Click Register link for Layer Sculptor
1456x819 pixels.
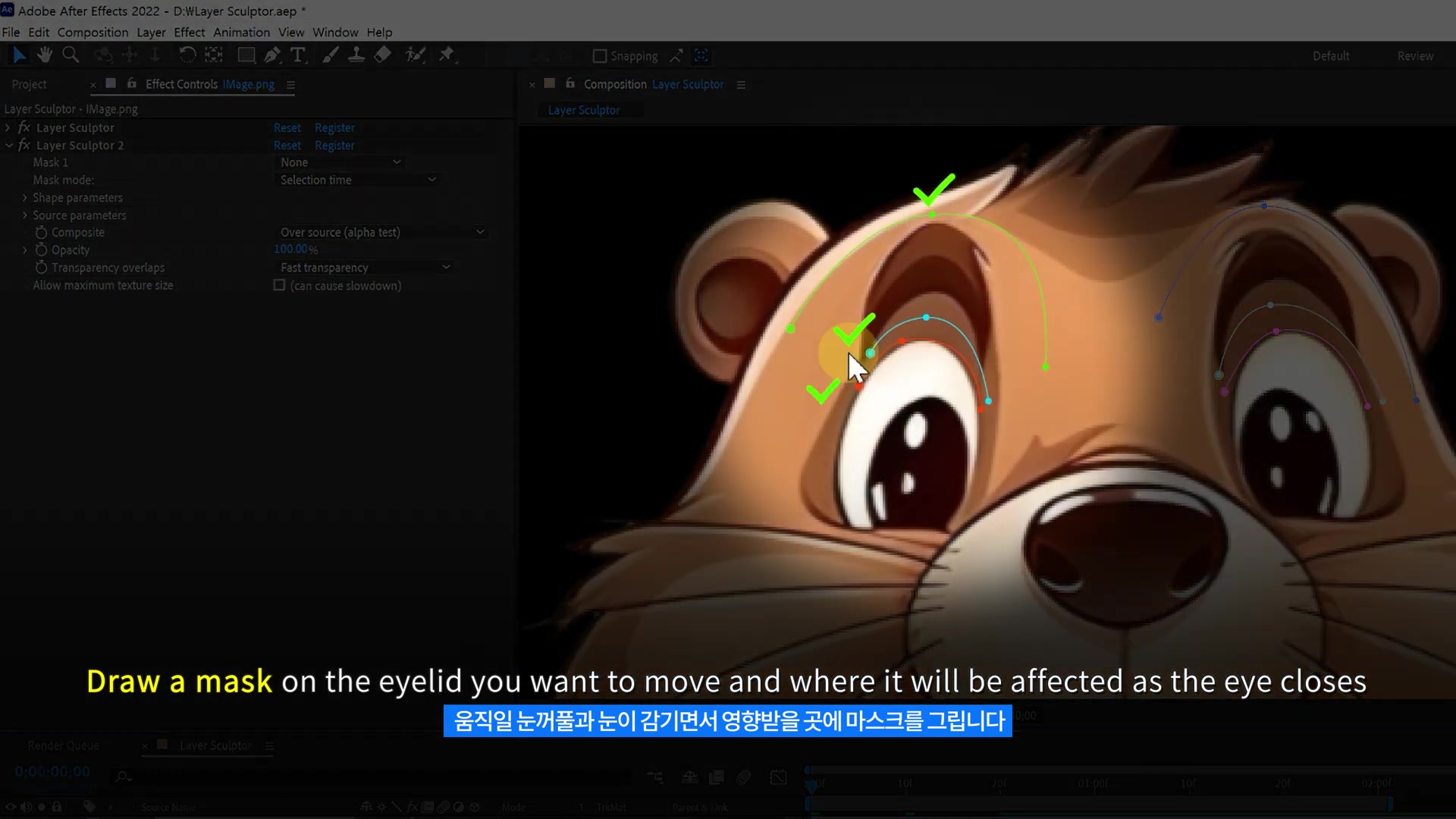(334, 127)
